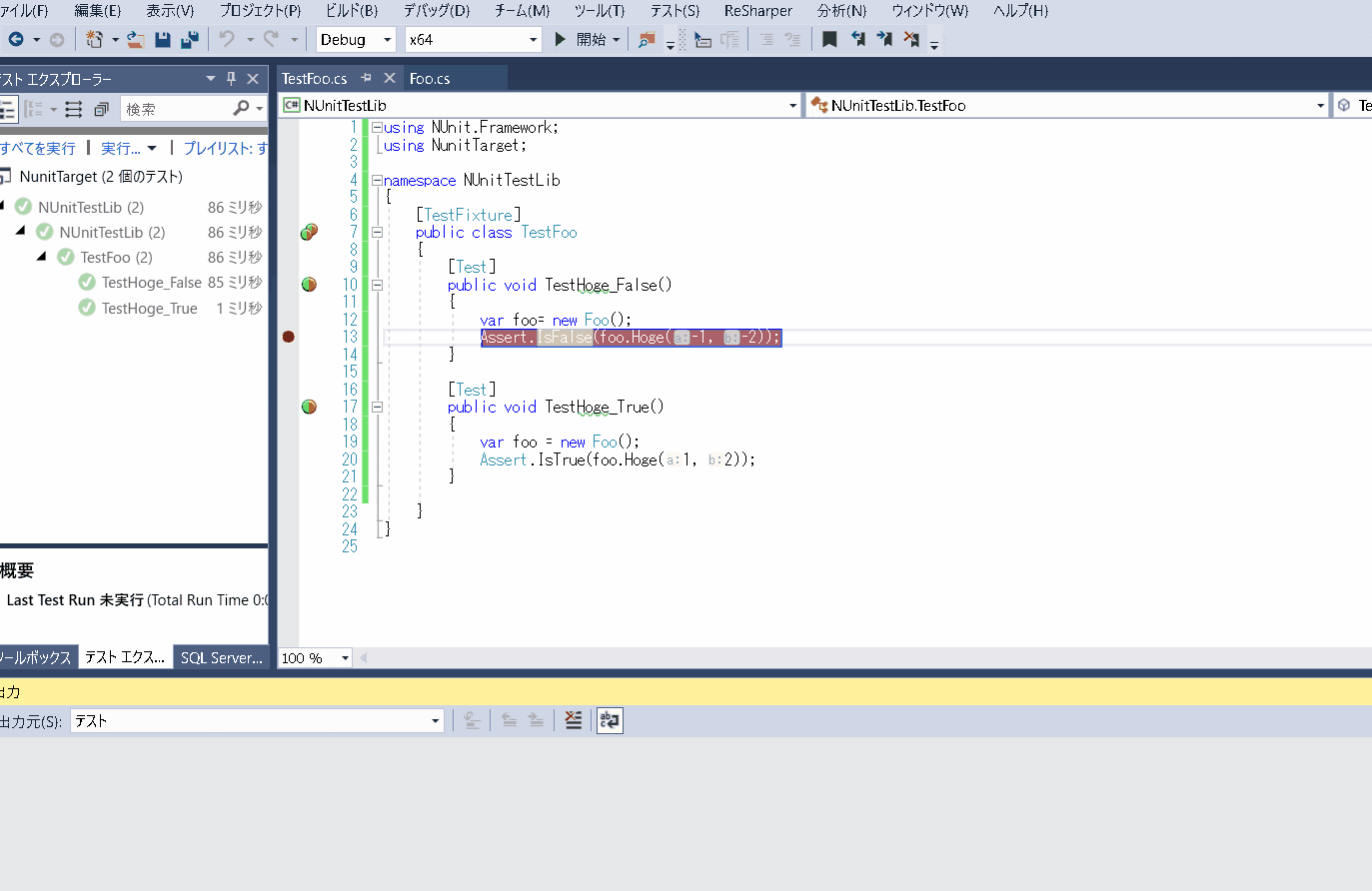Click the test status marker on line 17
Screen dimensions: 1372x891
[x=310, y=407]
